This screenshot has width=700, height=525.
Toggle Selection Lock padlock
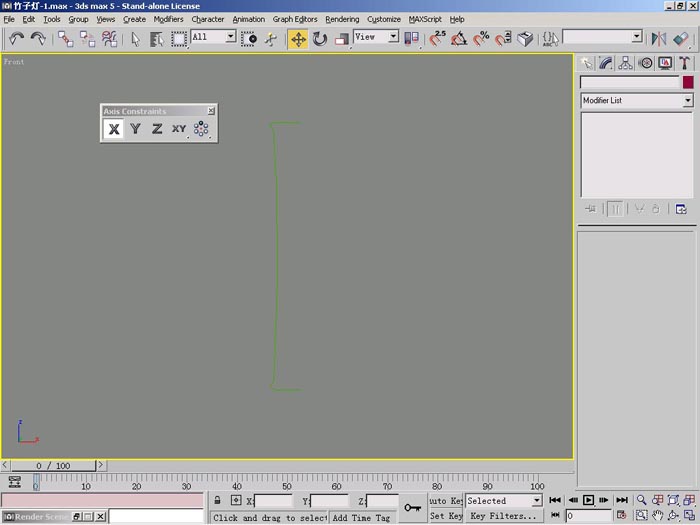pyautogui.click(x=217, y=500)
